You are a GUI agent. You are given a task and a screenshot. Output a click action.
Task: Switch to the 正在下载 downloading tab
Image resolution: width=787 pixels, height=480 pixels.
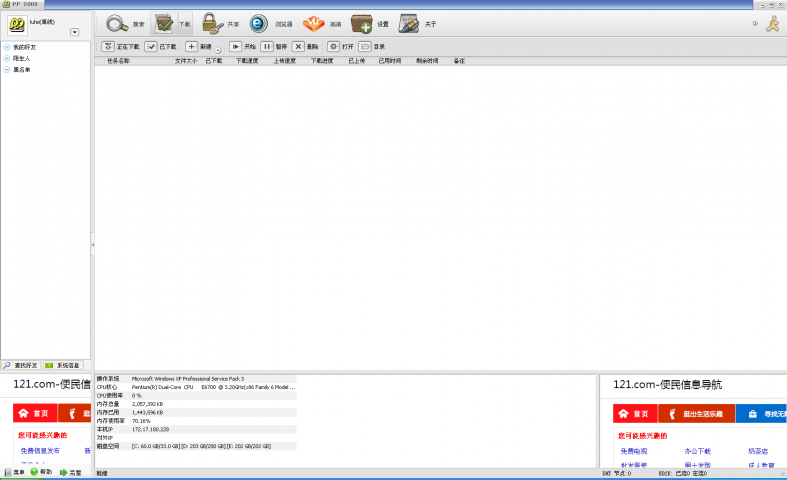[x=121, y=46]
